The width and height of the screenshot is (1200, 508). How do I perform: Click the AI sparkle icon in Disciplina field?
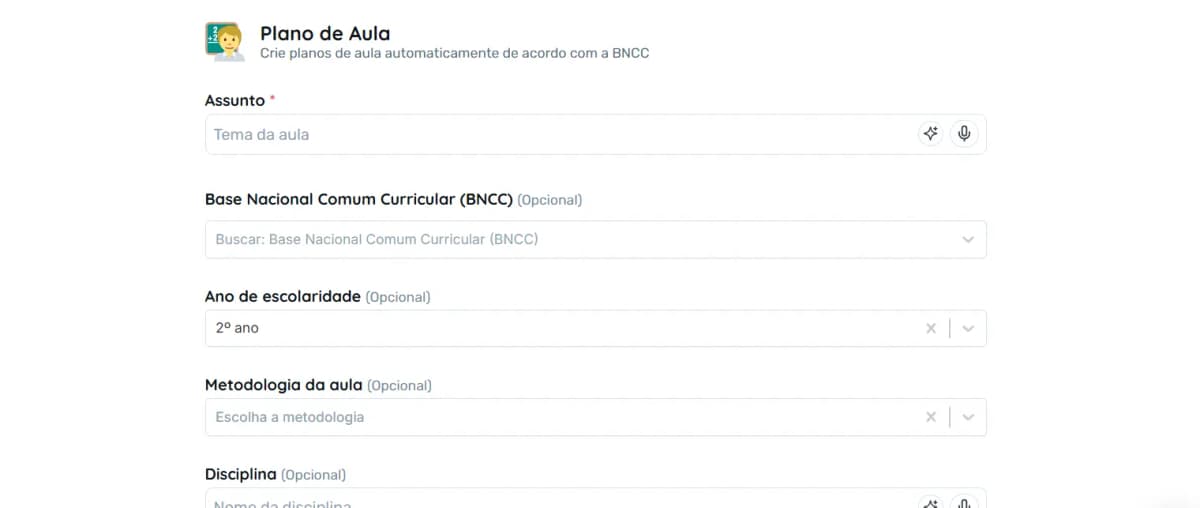(931, 502)
